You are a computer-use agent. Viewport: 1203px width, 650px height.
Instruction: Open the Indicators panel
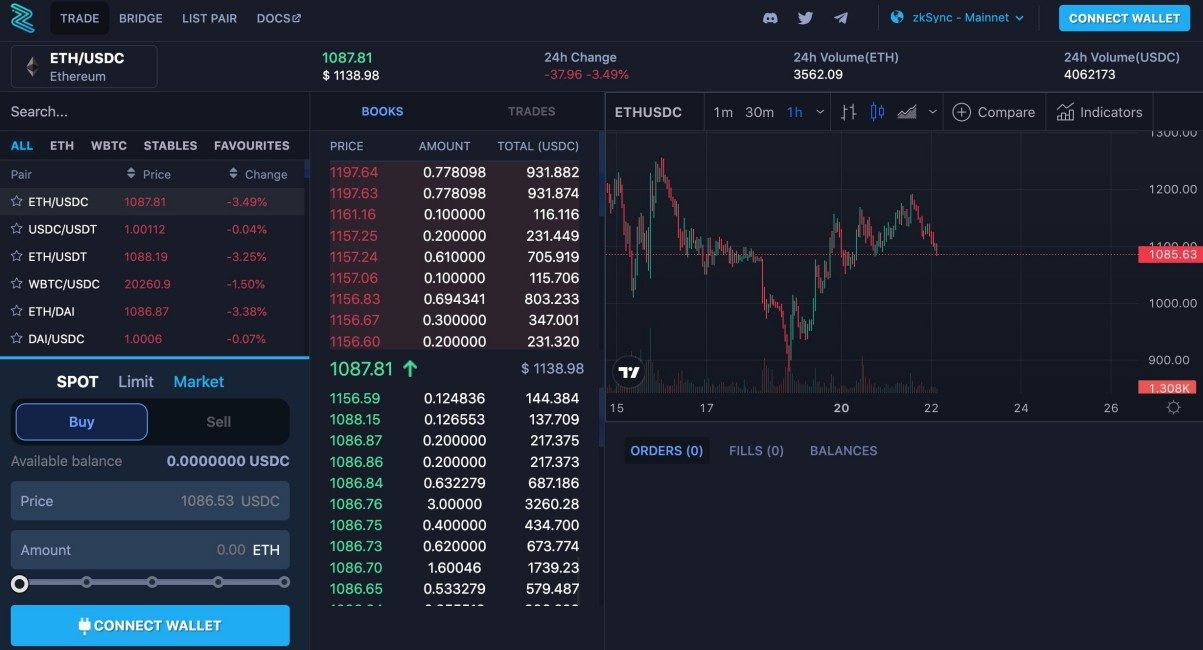[x=1099, y=112]
